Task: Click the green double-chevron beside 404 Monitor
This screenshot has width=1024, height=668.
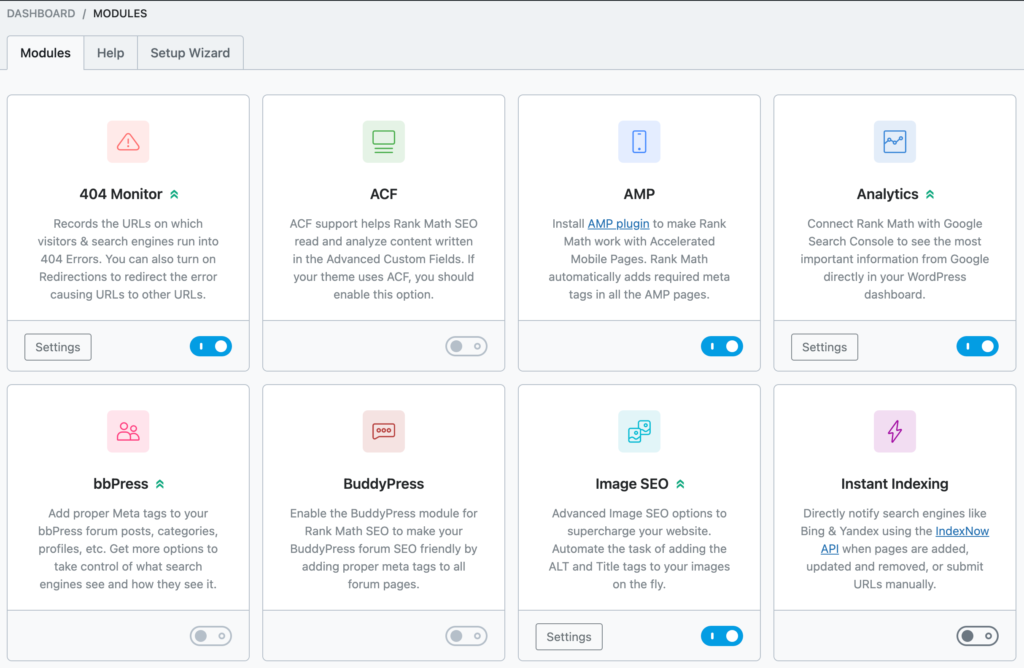Action: coord(174,194)
